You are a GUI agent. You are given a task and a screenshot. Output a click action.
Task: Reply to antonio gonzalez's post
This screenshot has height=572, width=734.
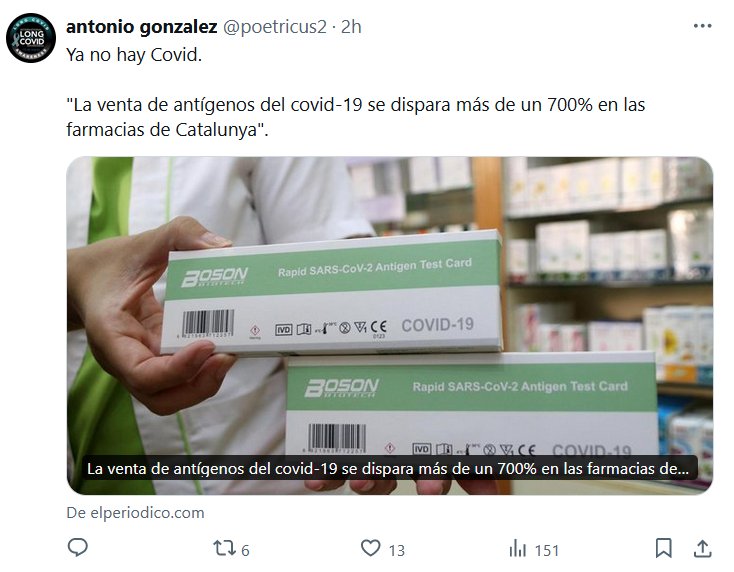tap(78, 548)
